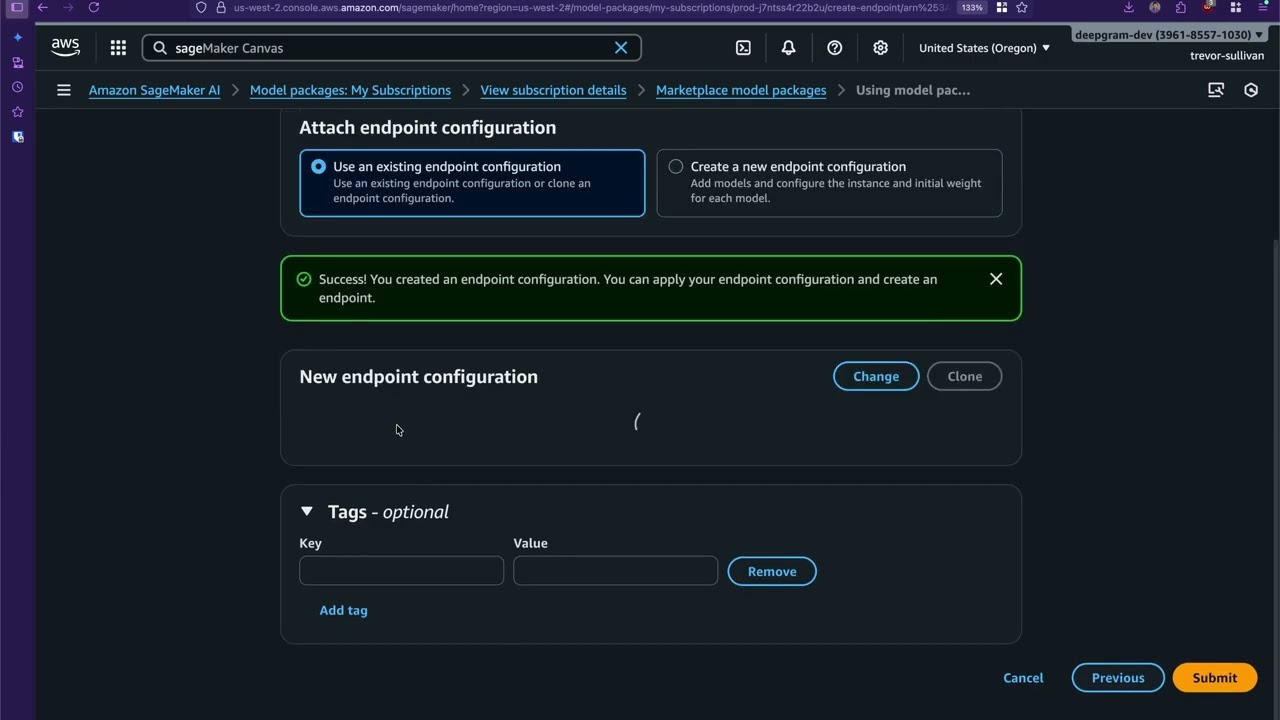Open the console settings gear
Viewport: 1280px width, 720px height.
(x=880, y=47)
